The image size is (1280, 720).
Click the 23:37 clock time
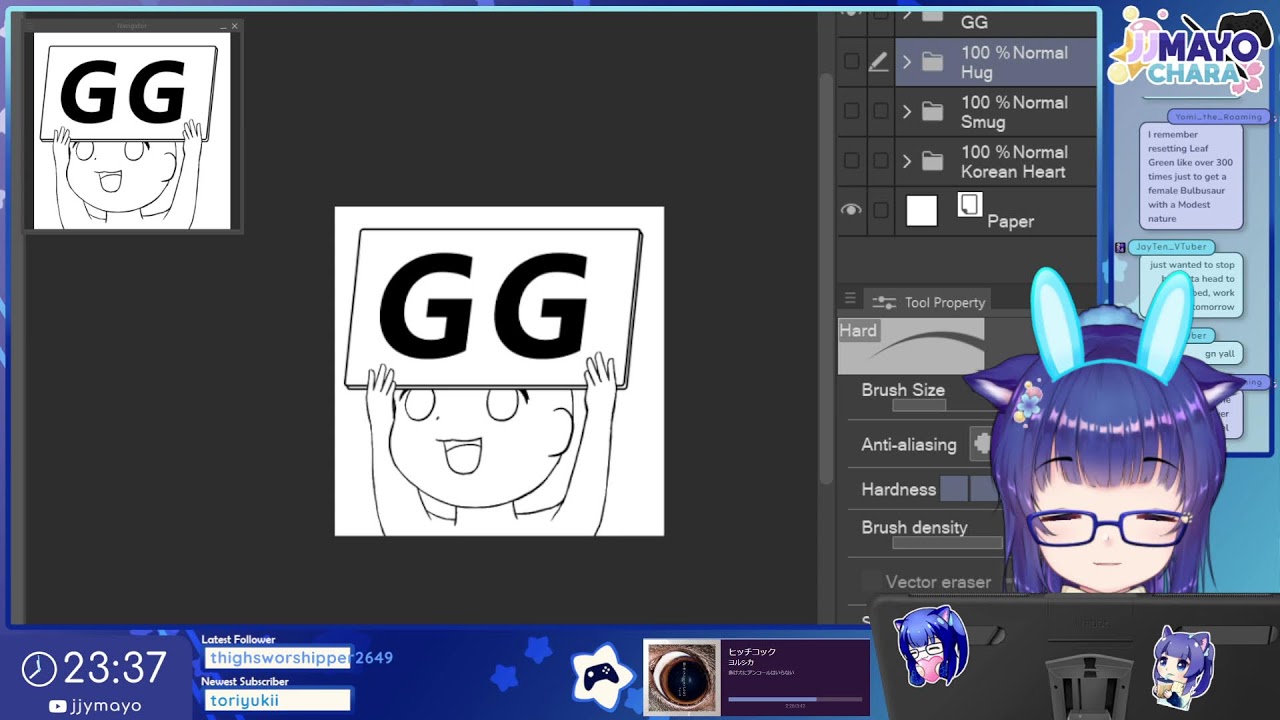click(116, 668)
